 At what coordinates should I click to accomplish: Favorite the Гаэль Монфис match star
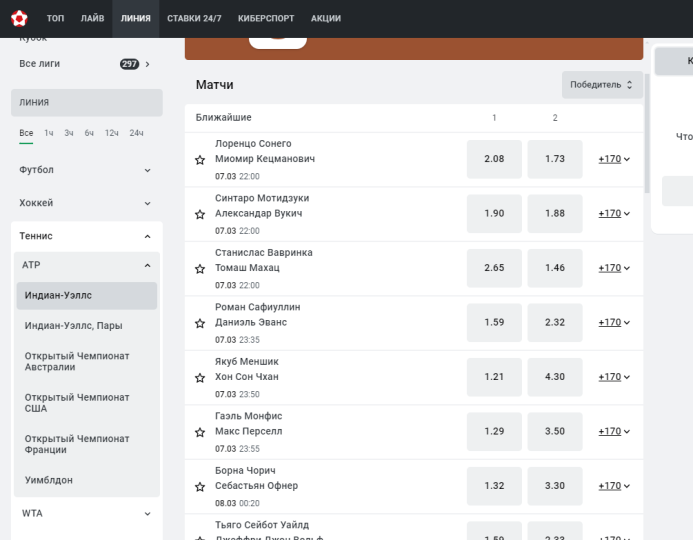click(x=200, y=432)
